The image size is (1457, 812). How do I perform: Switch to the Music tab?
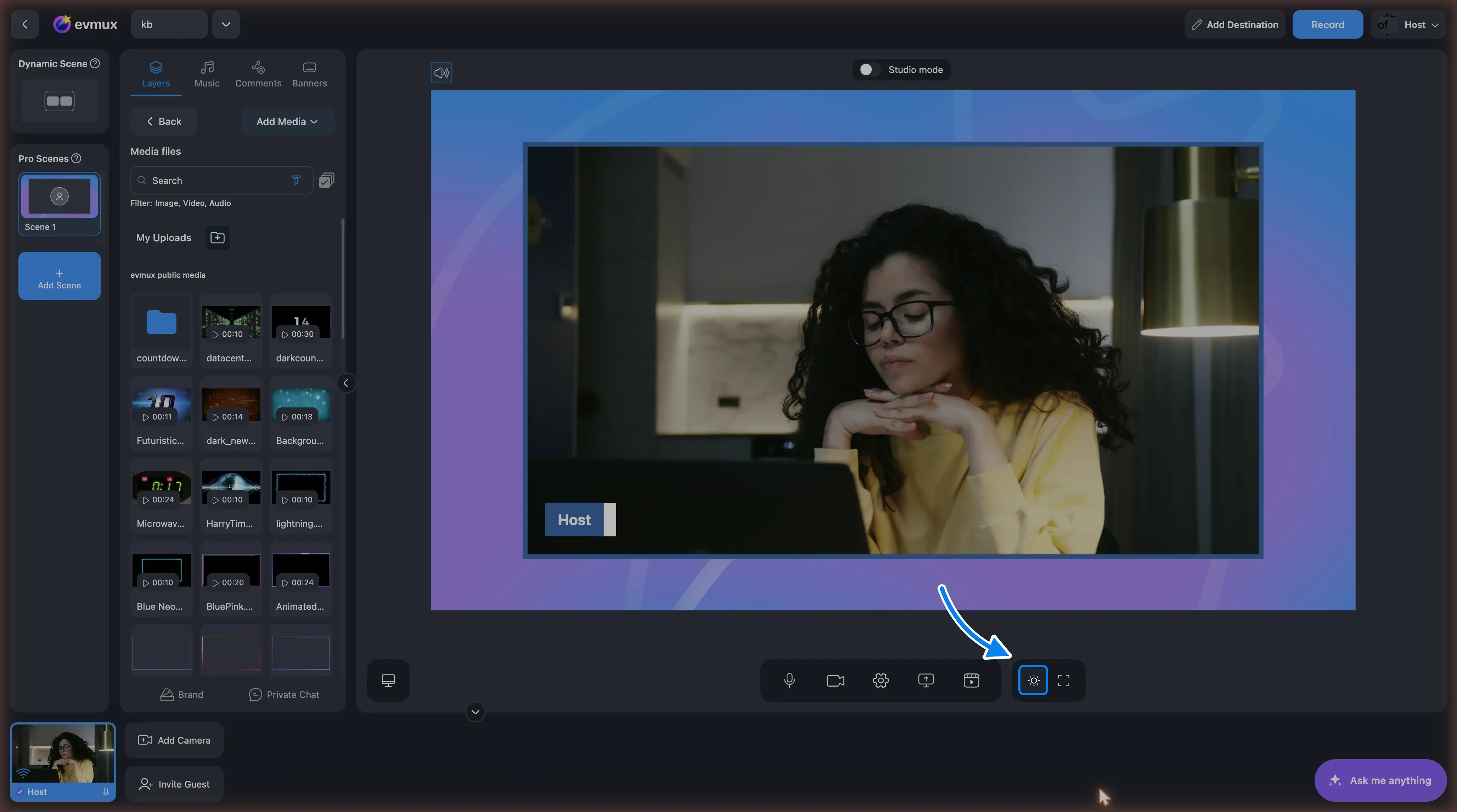207,75
